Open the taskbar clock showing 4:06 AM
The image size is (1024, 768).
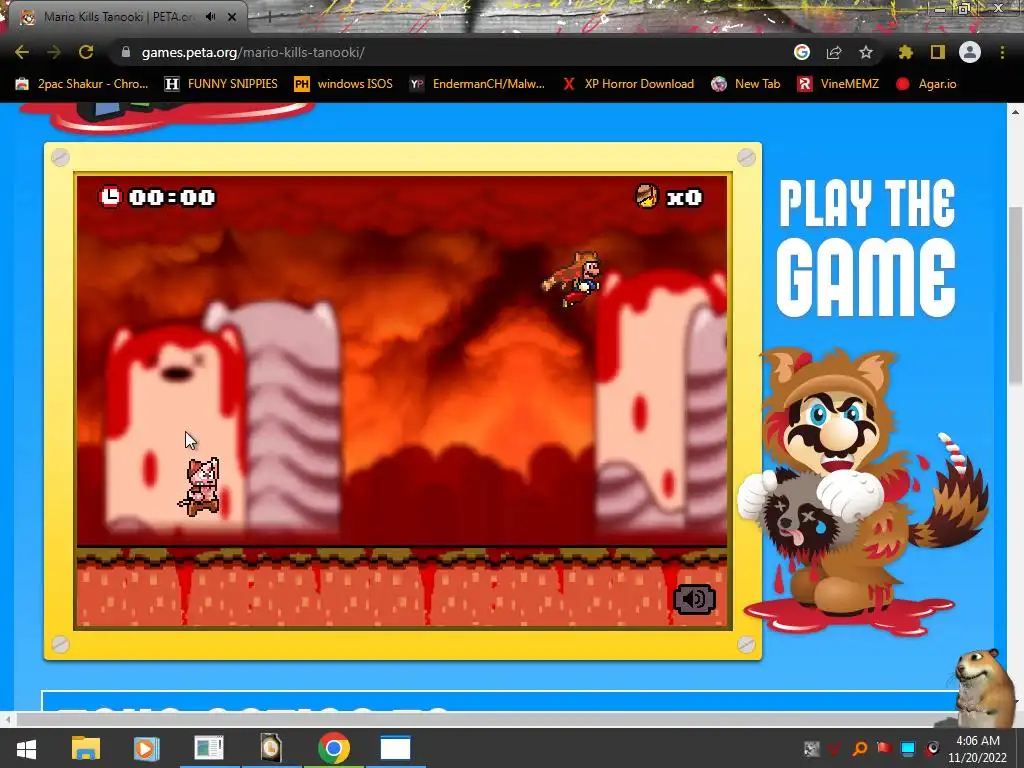point(978,748)
